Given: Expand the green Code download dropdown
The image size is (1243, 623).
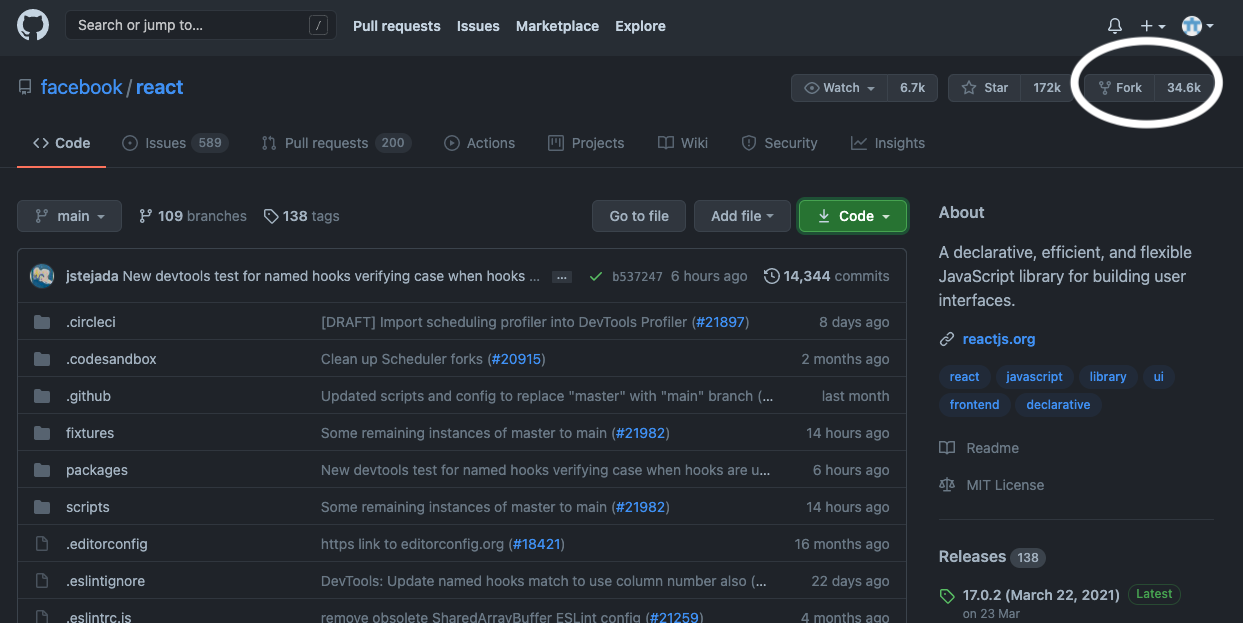Looking at the screenshot, I should coord(852,215).
